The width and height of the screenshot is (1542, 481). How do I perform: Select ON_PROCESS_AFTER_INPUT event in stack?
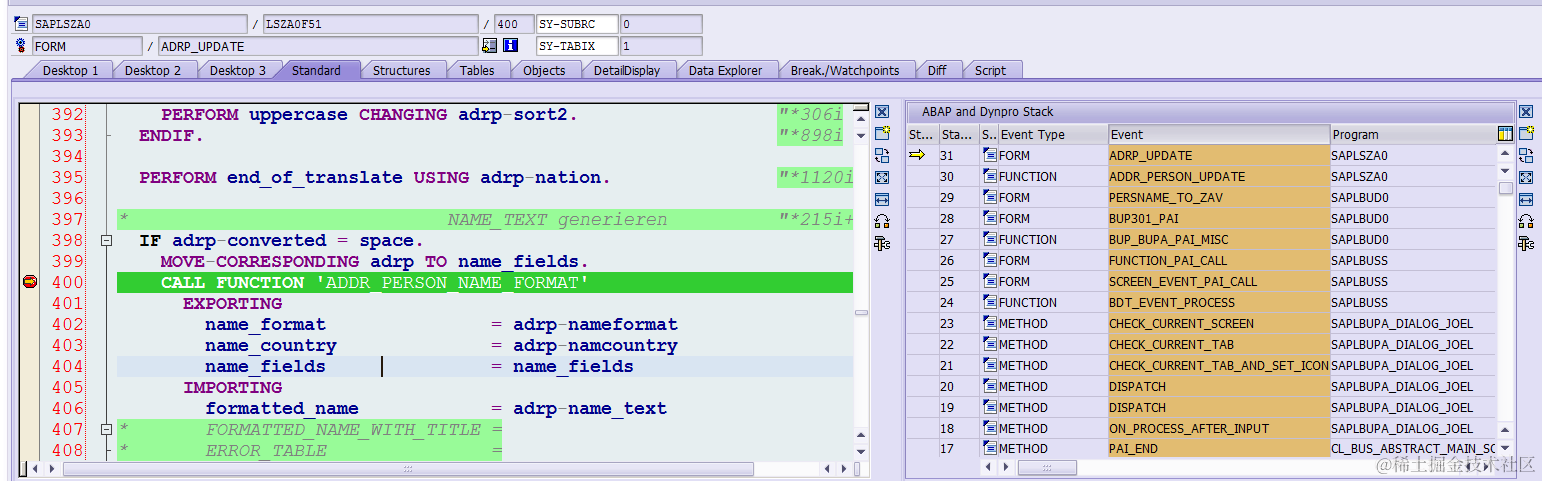pos(1219,428)
